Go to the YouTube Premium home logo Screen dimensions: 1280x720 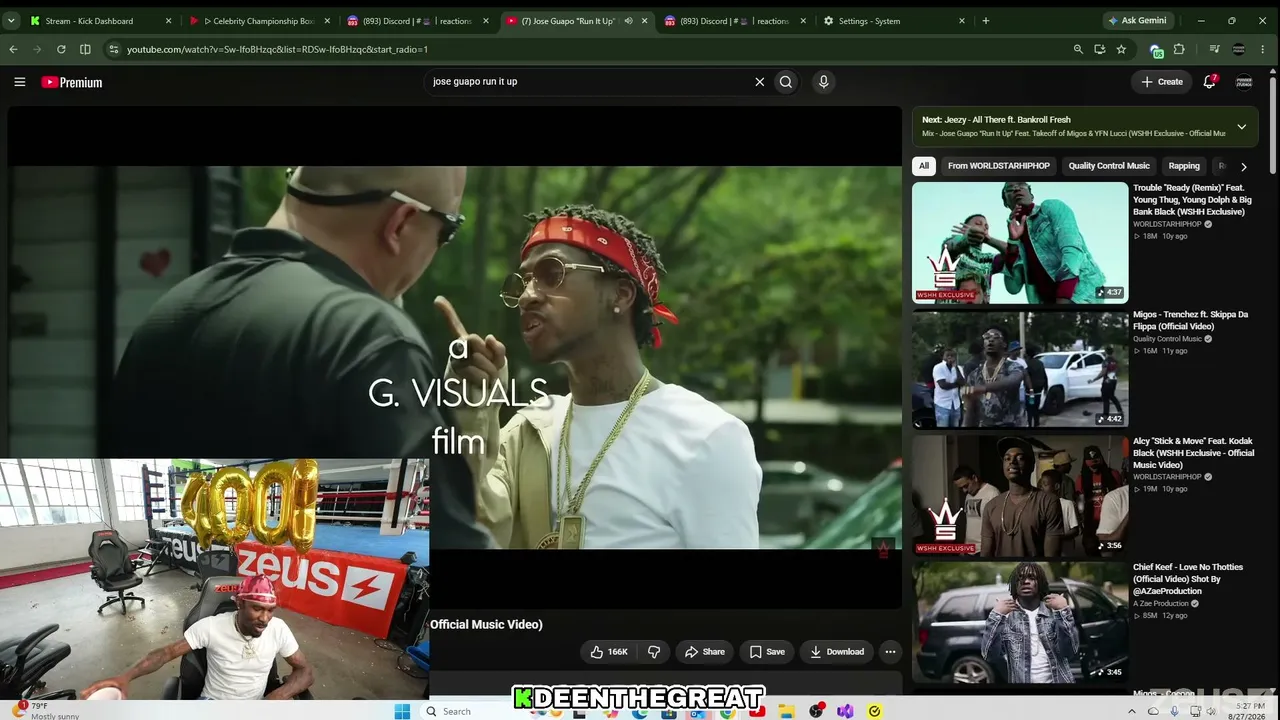72,82
